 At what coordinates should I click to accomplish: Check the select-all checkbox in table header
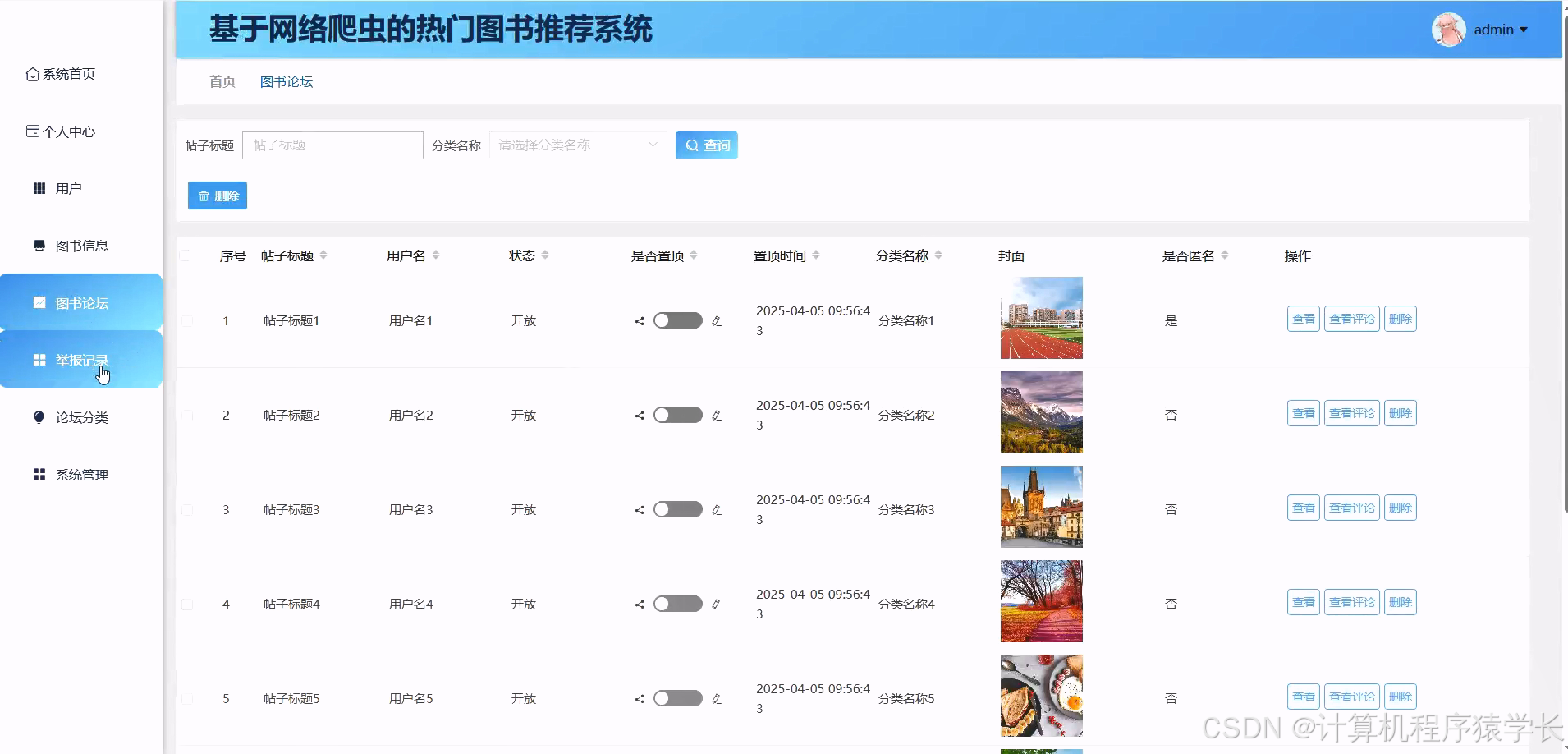pos(186,255)
